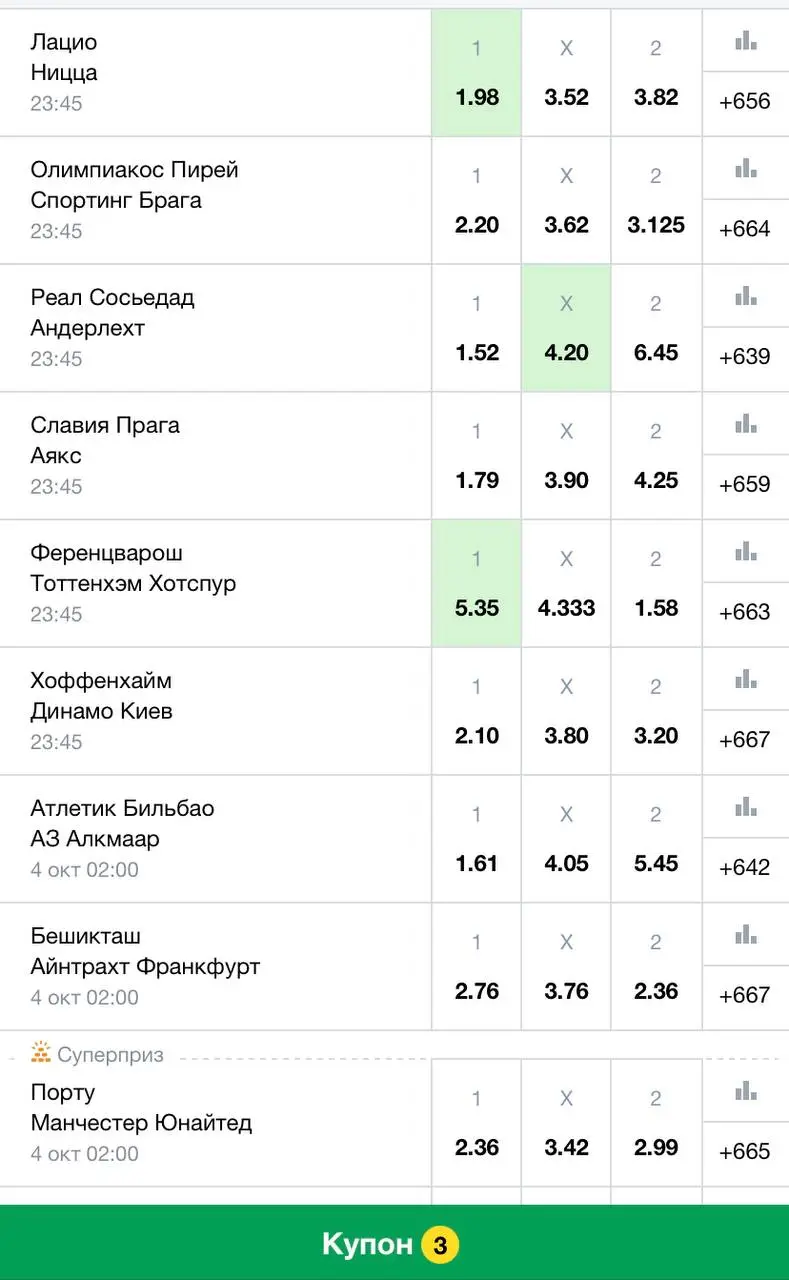
Task: Show statistics icon for Хоффенхайм match
Action: 745,679
